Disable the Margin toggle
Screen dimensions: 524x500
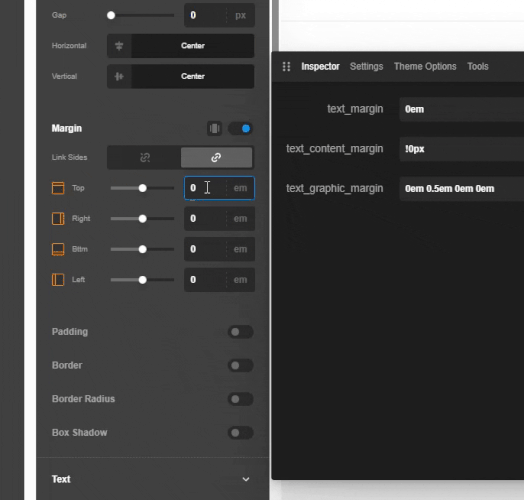pos(241,129)
